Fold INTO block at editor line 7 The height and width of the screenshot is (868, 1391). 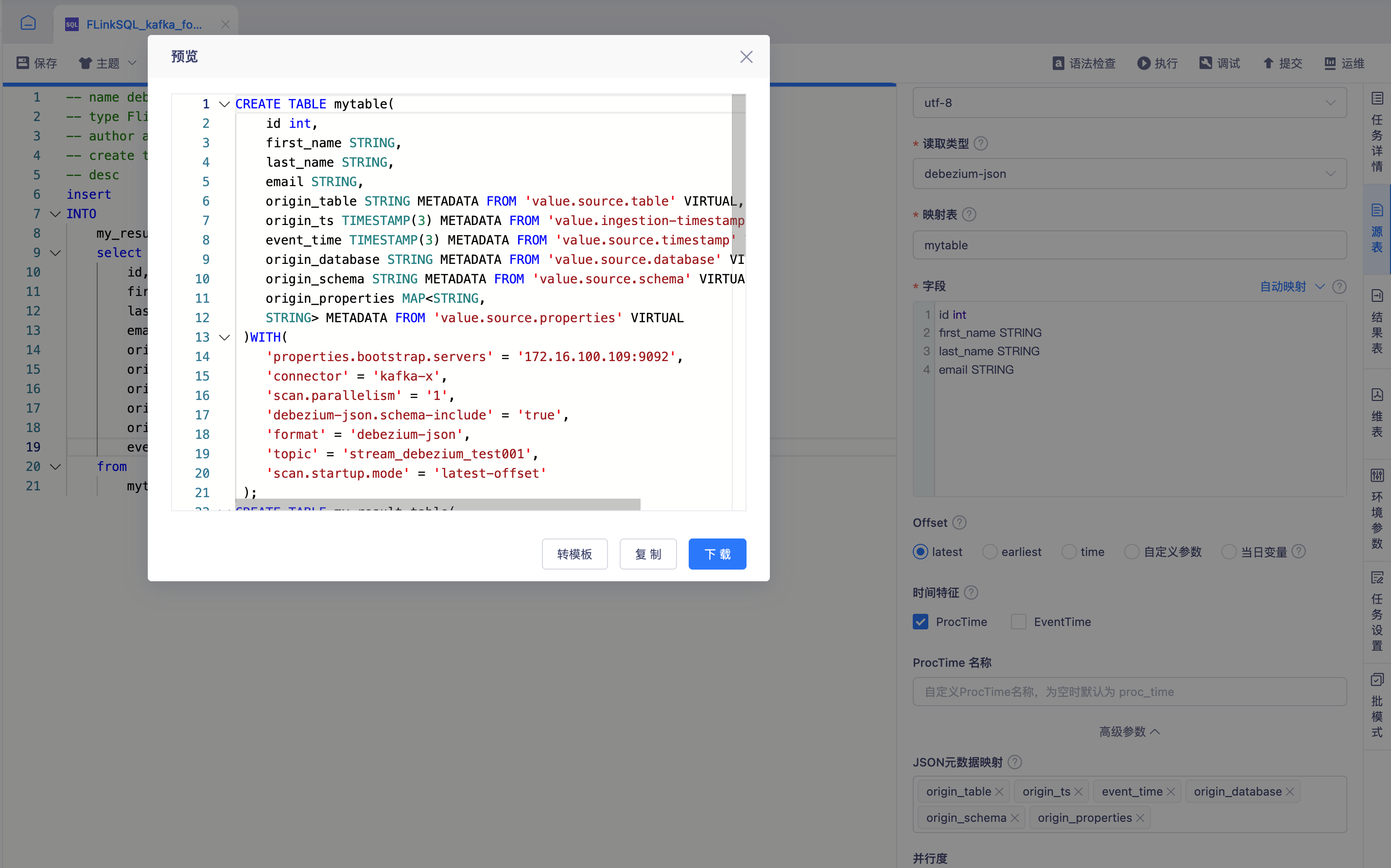click(x=56, y=213)
